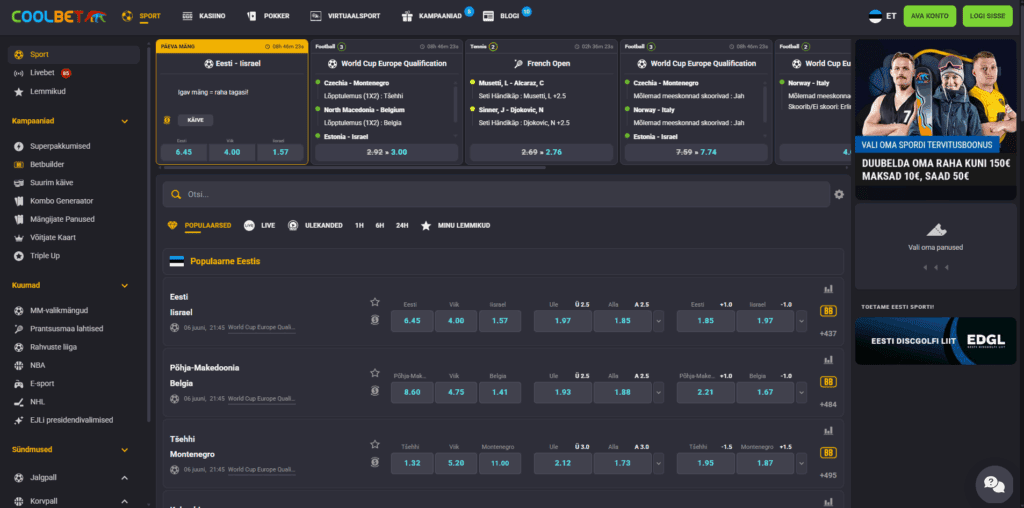Open NBA in sidebar
This screenshot has height=508, width=1024.
(38, 366)
